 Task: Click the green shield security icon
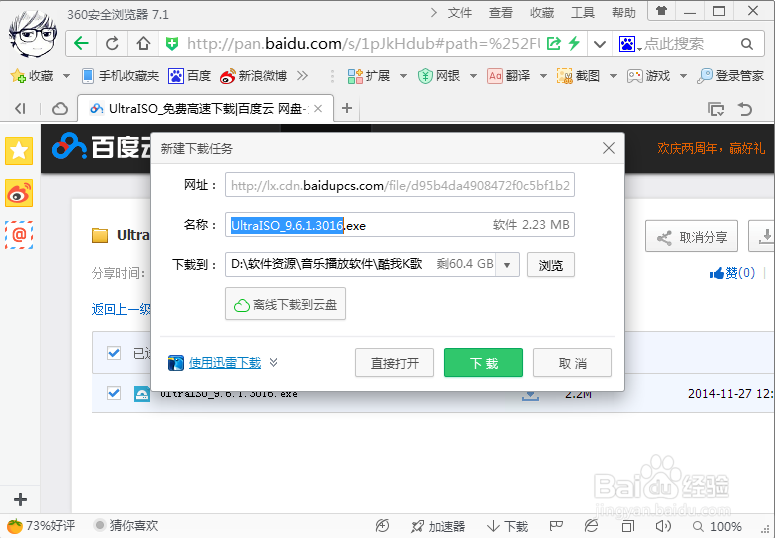pyautogui.click(x=172, y=44)
